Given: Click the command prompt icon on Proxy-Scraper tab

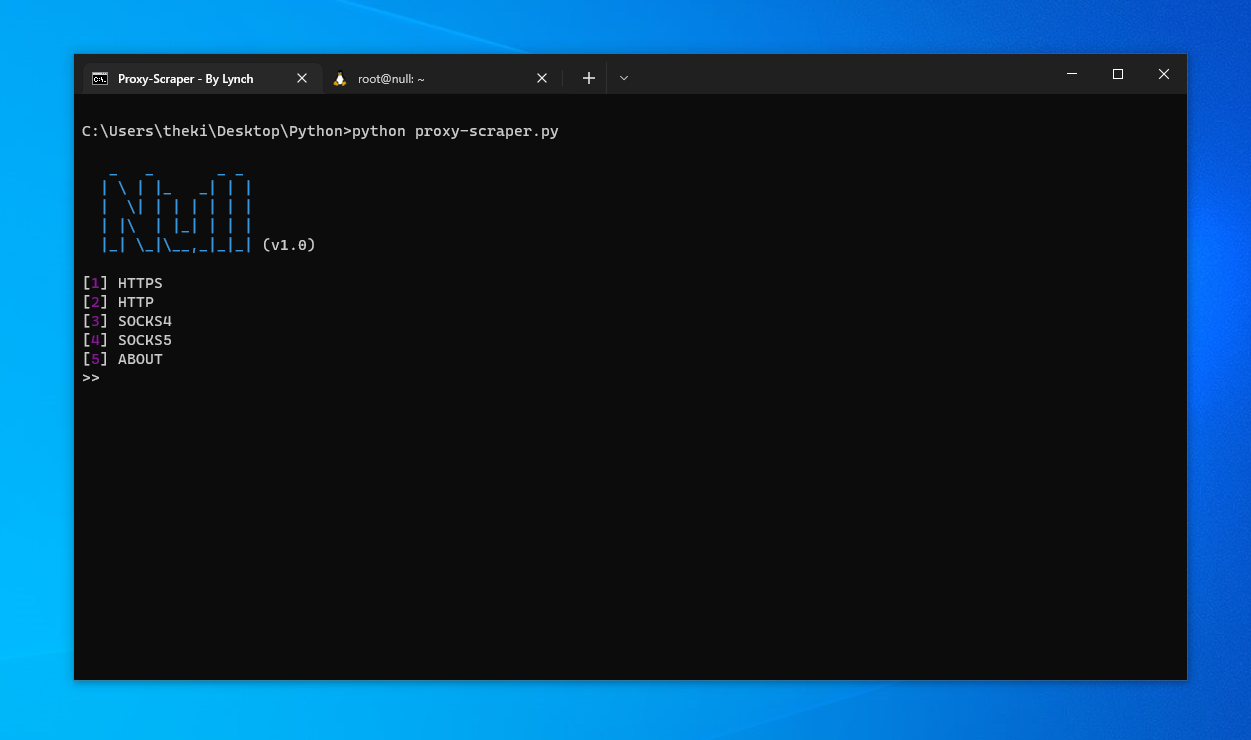Looking at the screenshot, I should [x=100, y=78].
